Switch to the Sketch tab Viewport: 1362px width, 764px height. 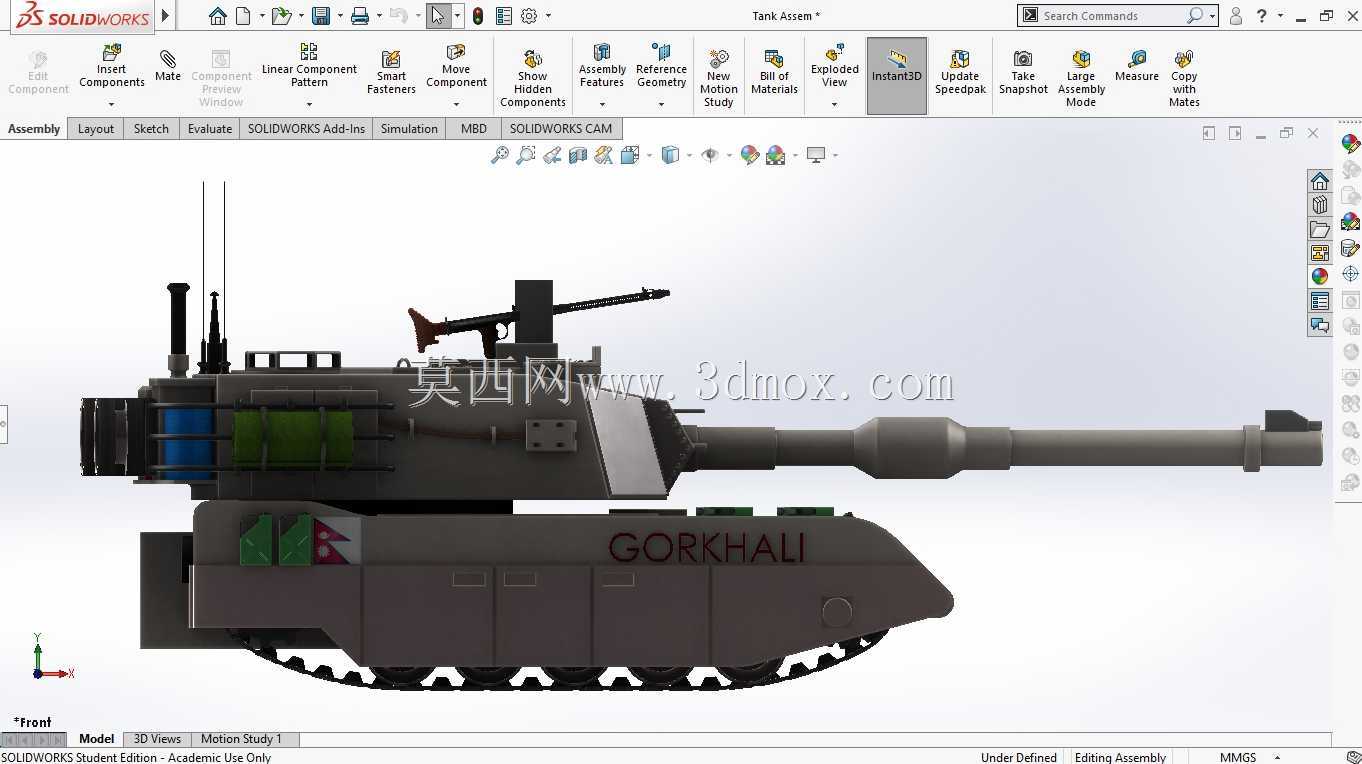(x=151, y=128)
